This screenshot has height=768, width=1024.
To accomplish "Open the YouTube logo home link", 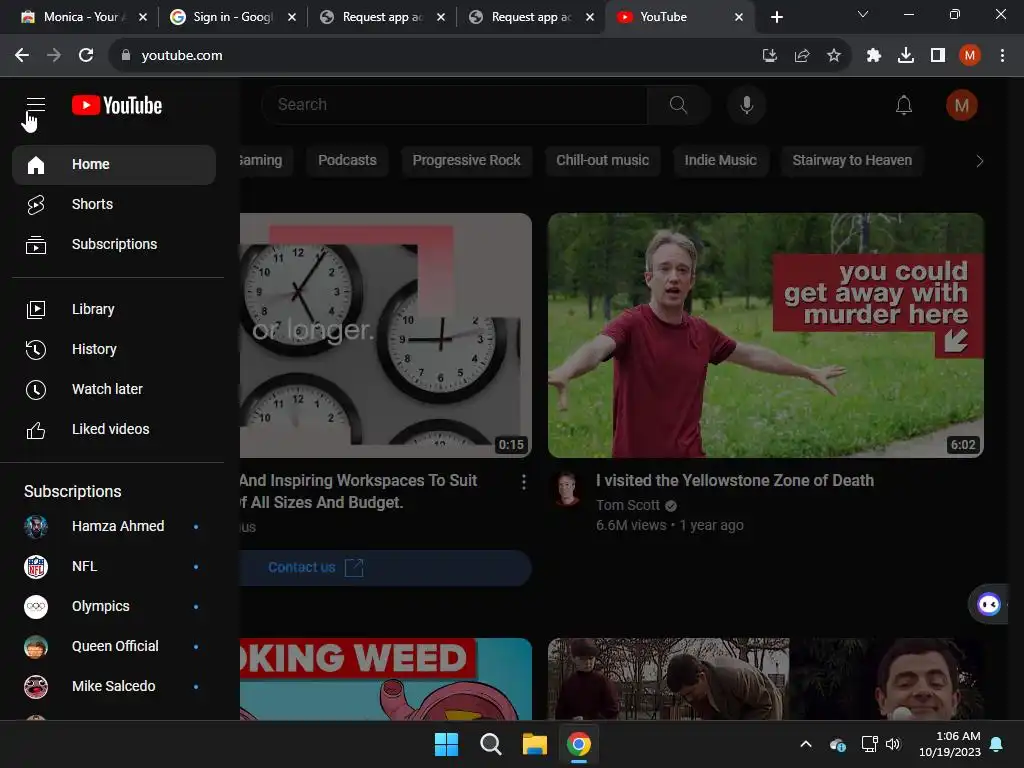I will click(117, 105).
